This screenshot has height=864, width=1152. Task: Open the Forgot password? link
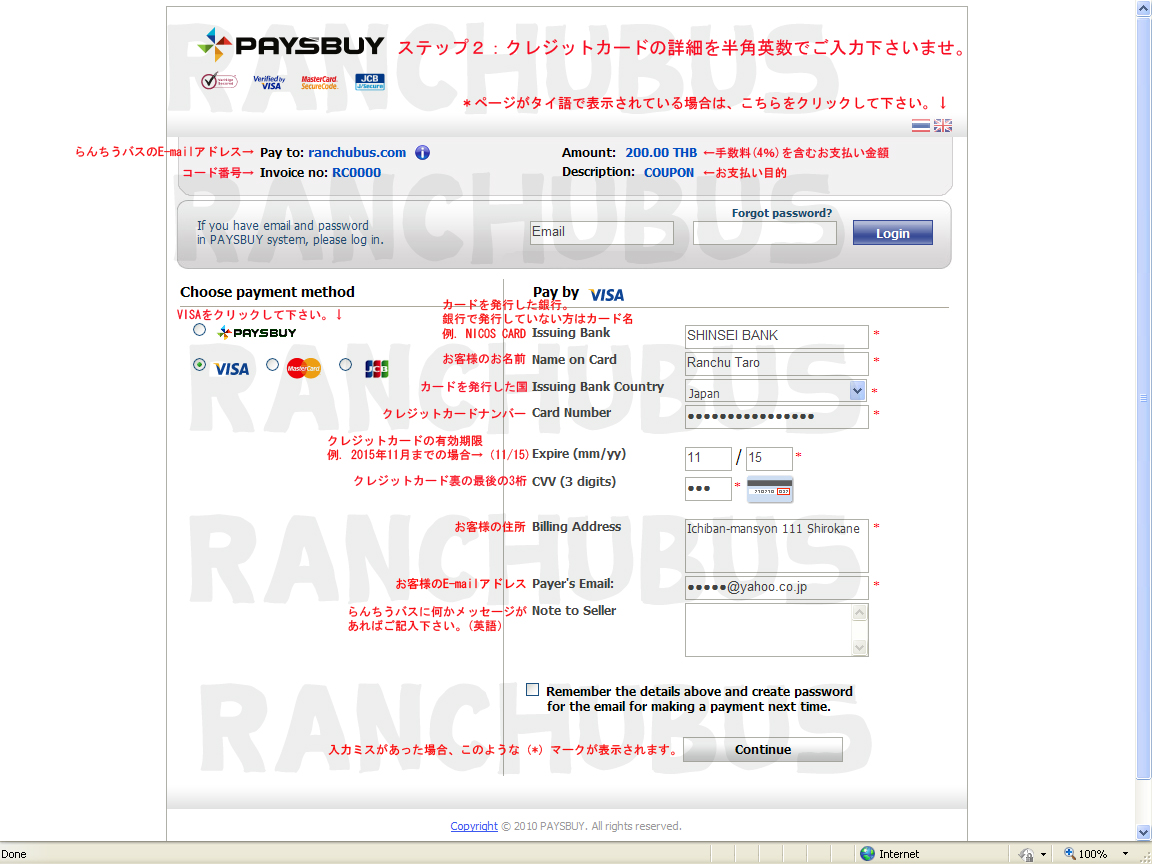tap(782, 213)
